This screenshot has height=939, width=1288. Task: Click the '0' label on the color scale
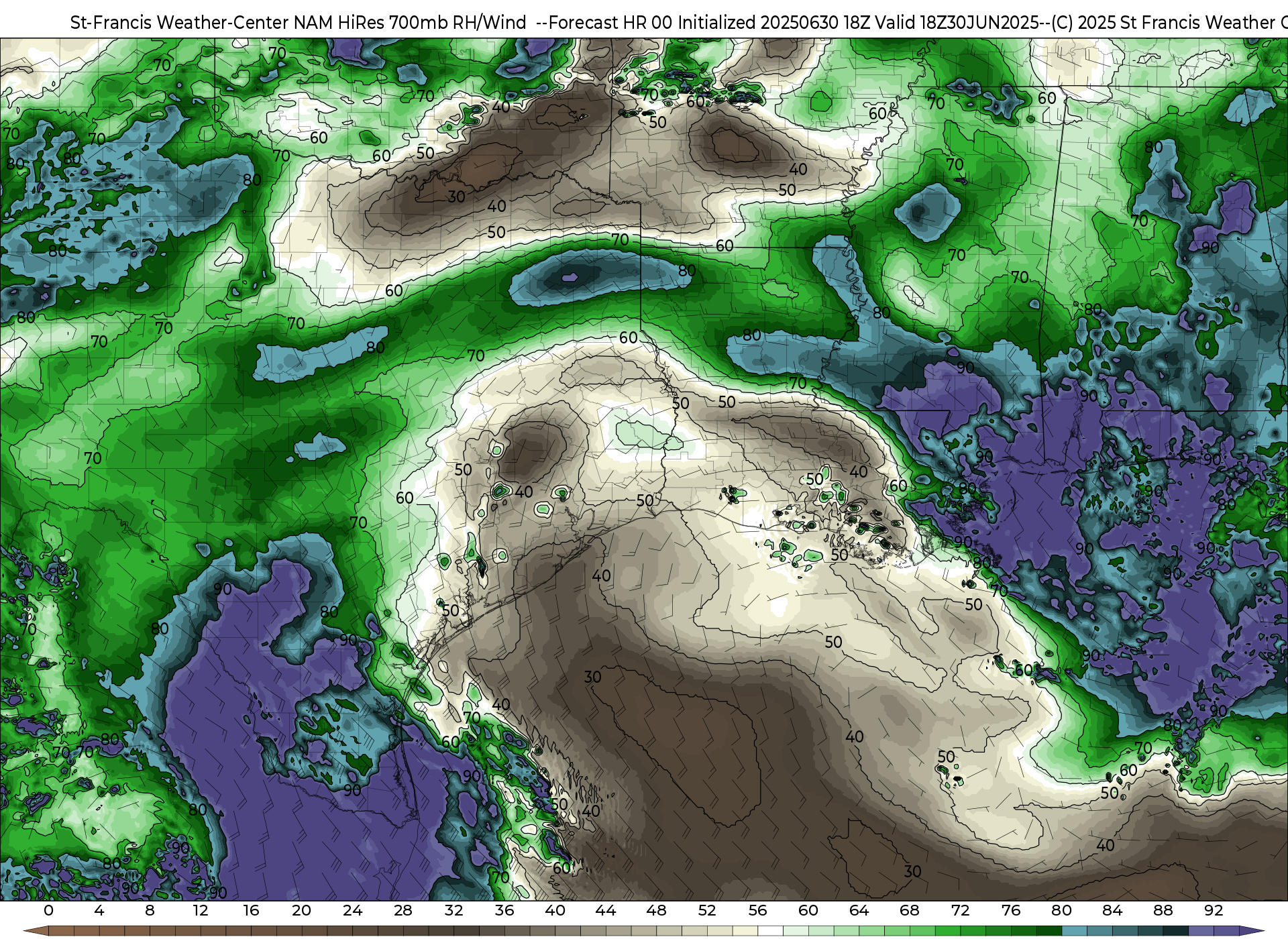click(48, 910)
